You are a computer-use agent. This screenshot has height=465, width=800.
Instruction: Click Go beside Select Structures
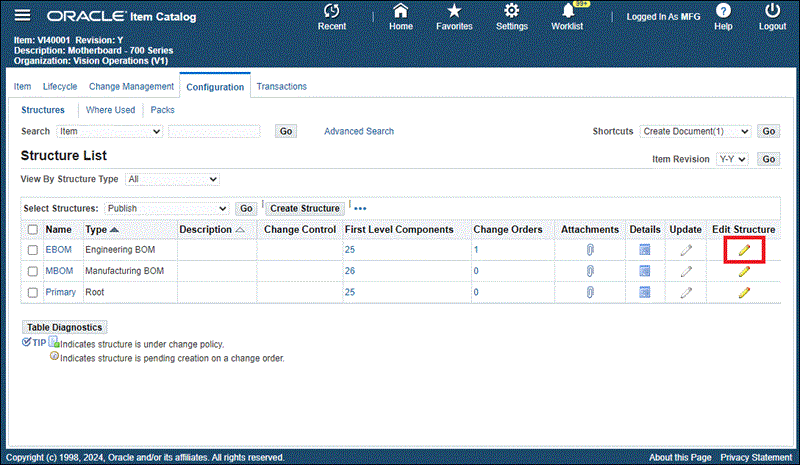point(246,208)
